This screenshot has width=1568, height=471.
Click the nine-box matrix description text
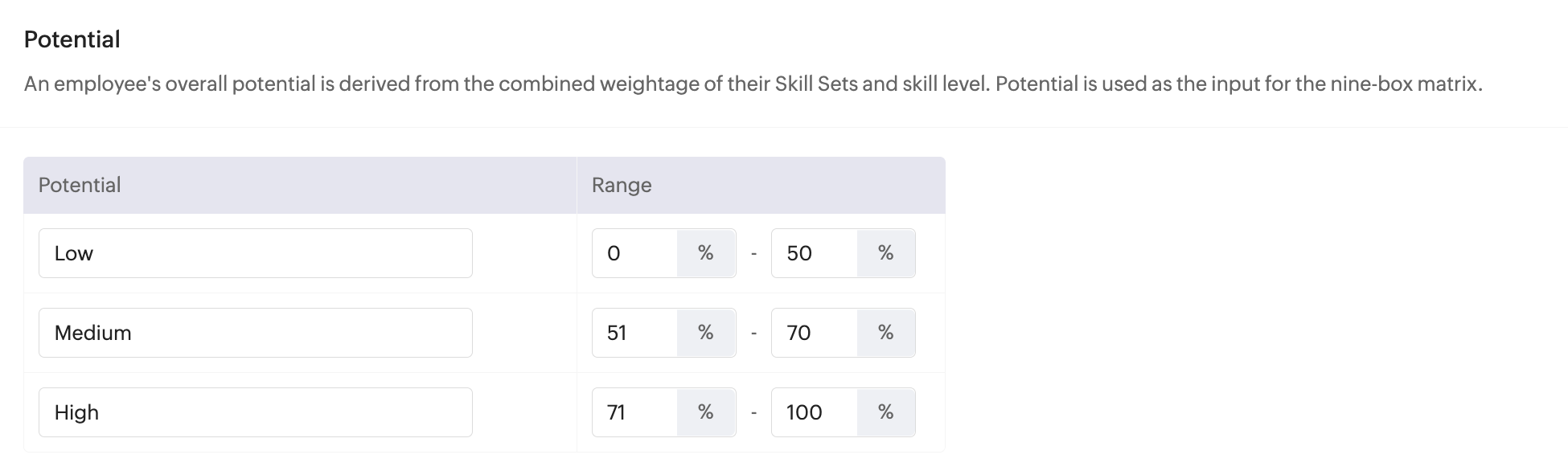(753, 84)
